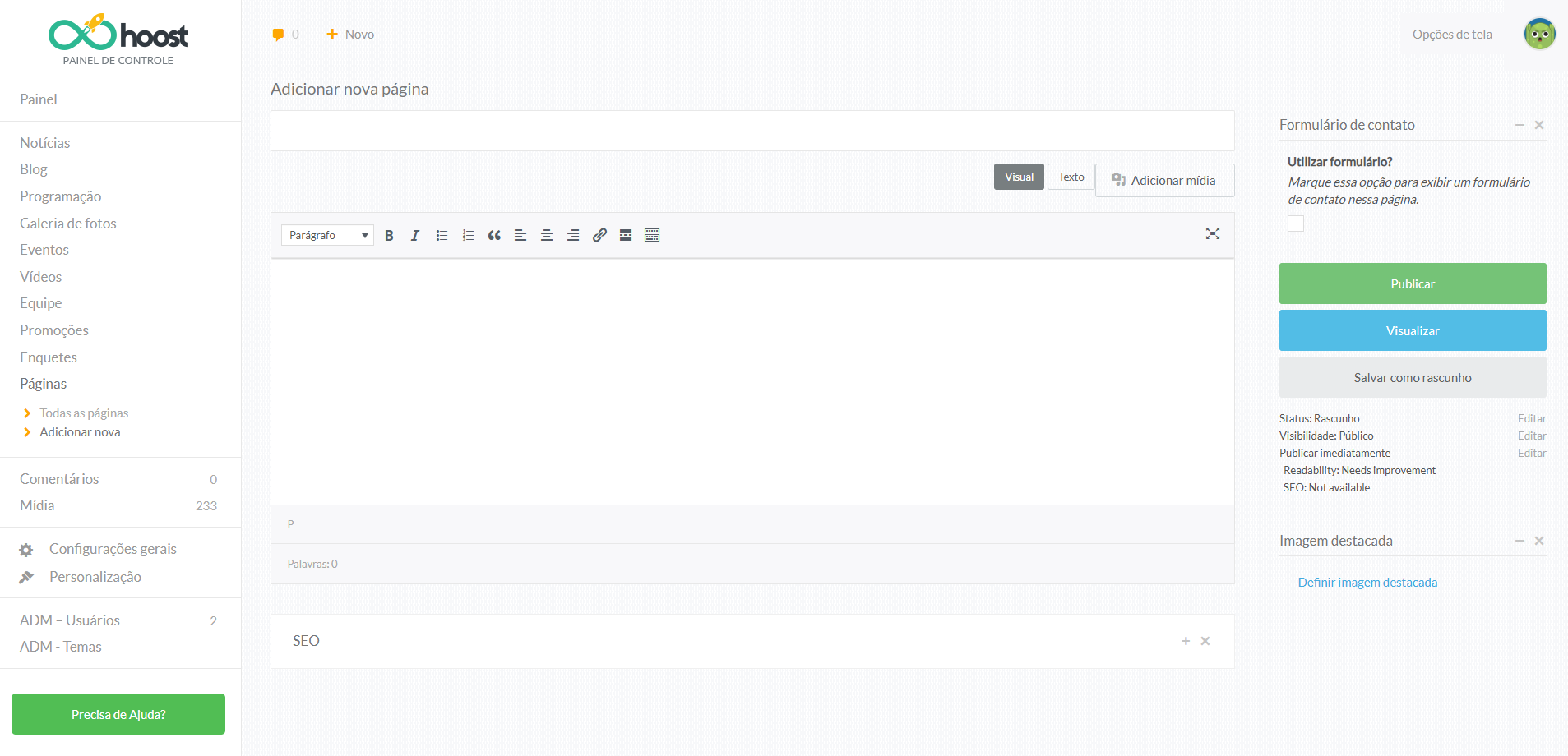Click the page title input field

(x=752, y=131)
